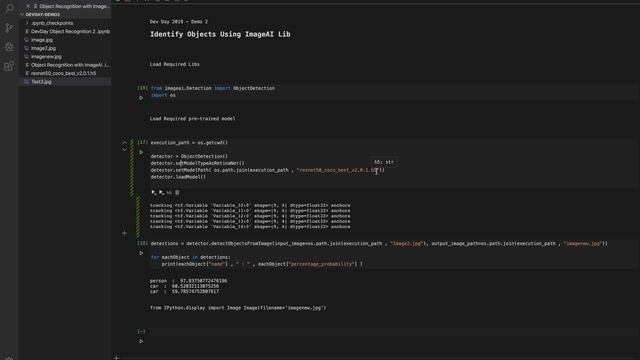
Task: Open the Extensions view
Action: [9, 66]
